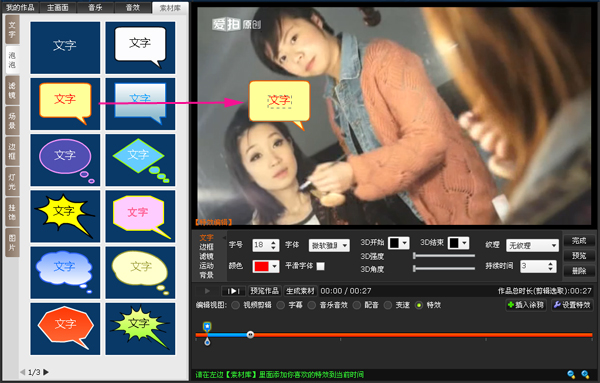Click the 删除 button
This screenshot has height=383, width=600.
click(x=579, y=271)
